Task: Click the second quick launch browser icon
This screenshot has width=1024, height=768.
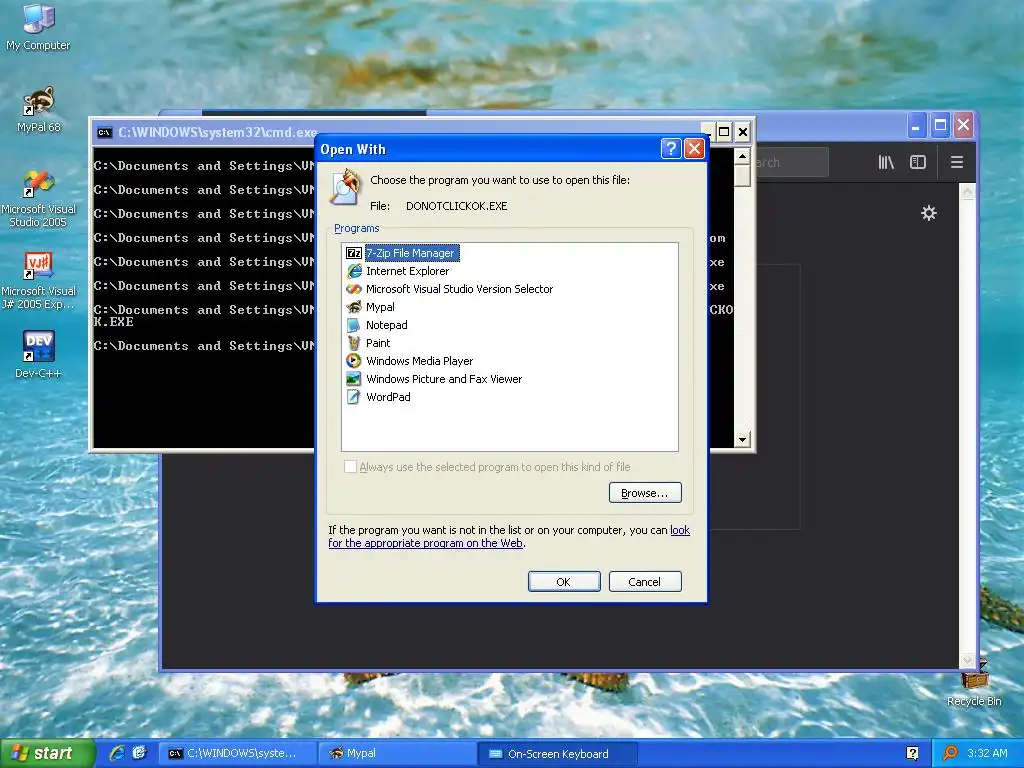Action: click(140, 753)
